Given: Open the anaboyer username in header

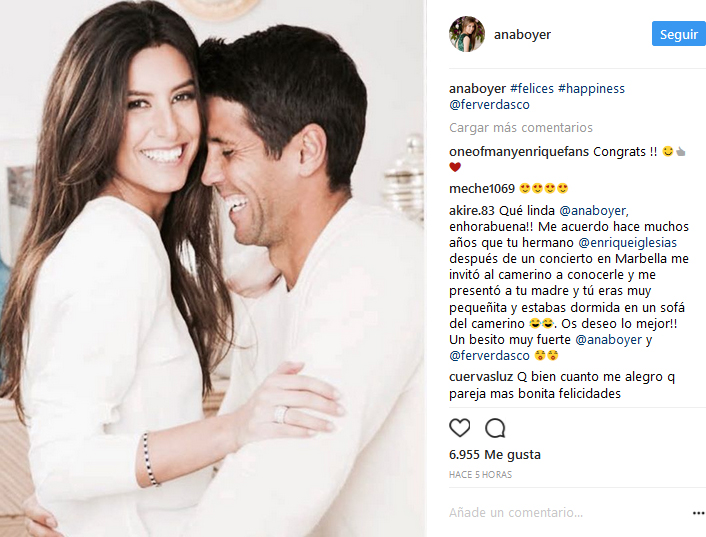Looking at the screenshot, I should click(x=522, y=35).
